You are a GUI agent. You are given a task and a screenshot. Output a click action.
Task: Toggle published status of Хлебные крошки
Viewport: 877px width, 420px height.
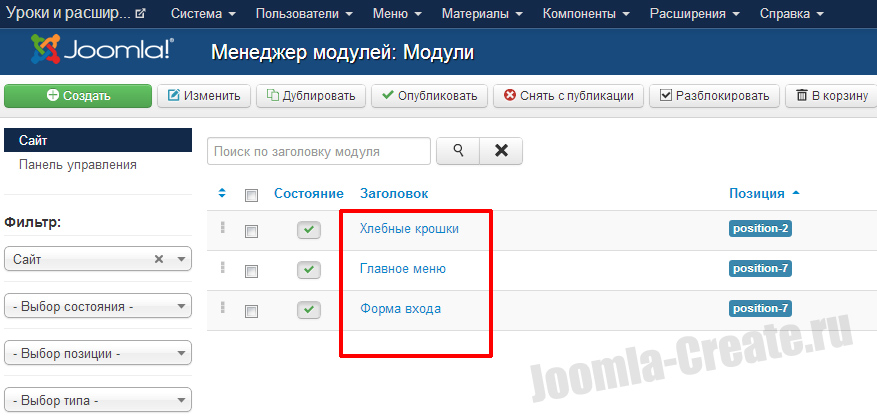click(309, 231)
